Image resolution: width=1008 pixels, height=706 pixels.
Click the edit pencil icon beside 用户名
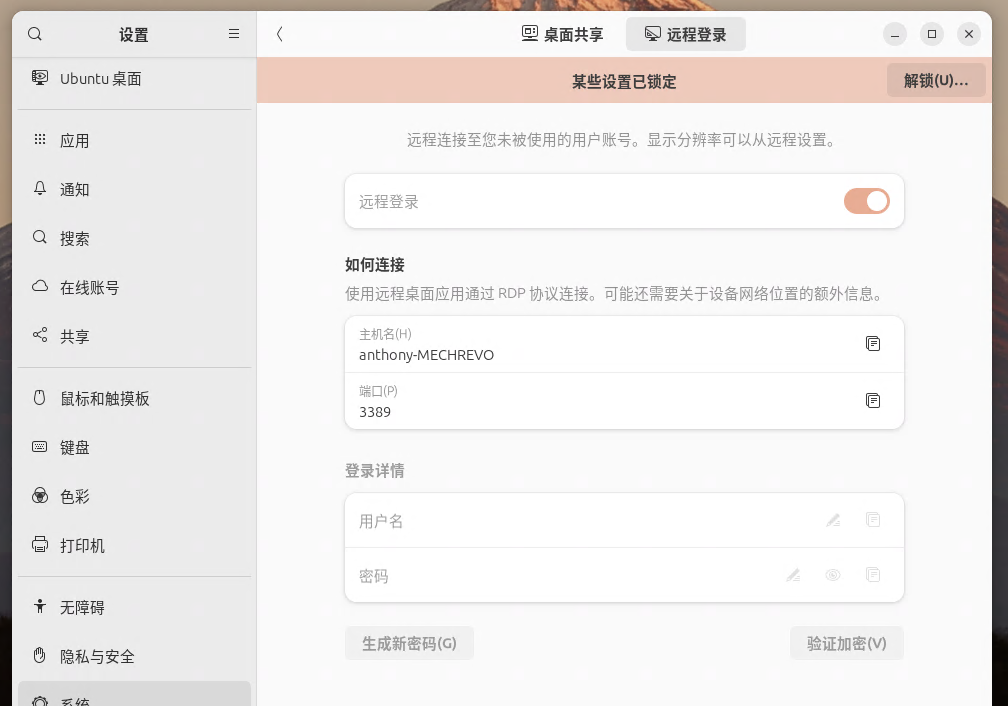point(833,520)
